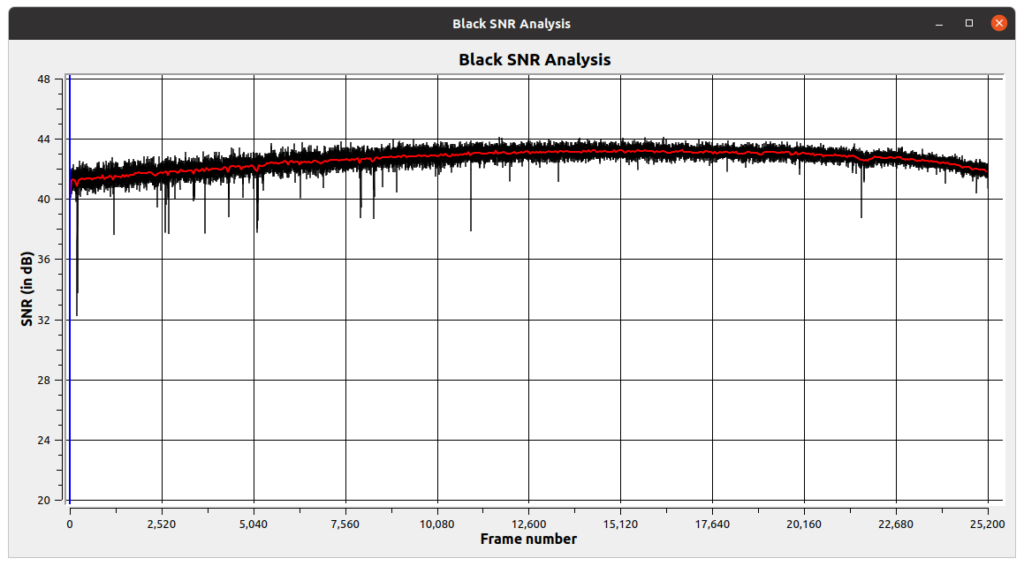Screen dimensions: 1024x566
Task: Click the 'SNR (in dB)' axis label
Action: [27, 290]
